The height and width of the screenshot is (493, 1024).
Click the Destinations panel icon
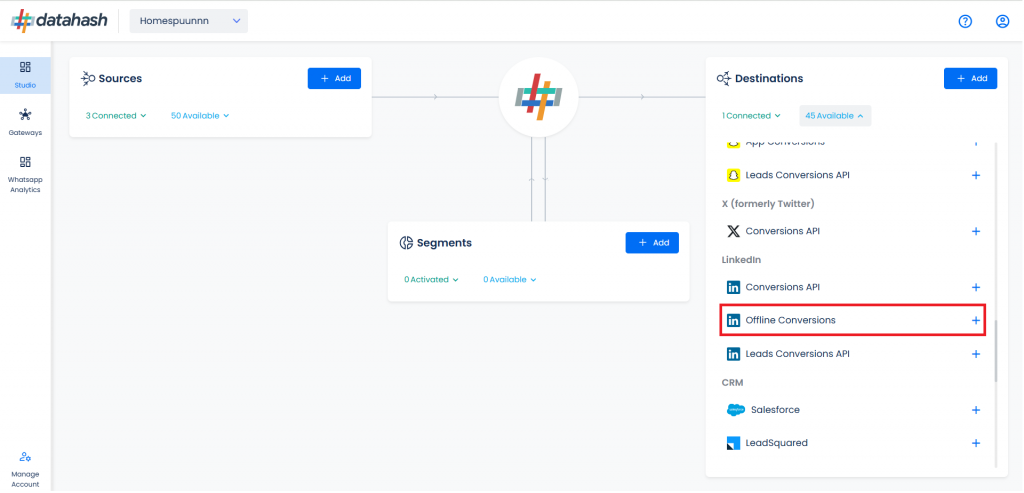pyautogui.click(x=724, y=78)
